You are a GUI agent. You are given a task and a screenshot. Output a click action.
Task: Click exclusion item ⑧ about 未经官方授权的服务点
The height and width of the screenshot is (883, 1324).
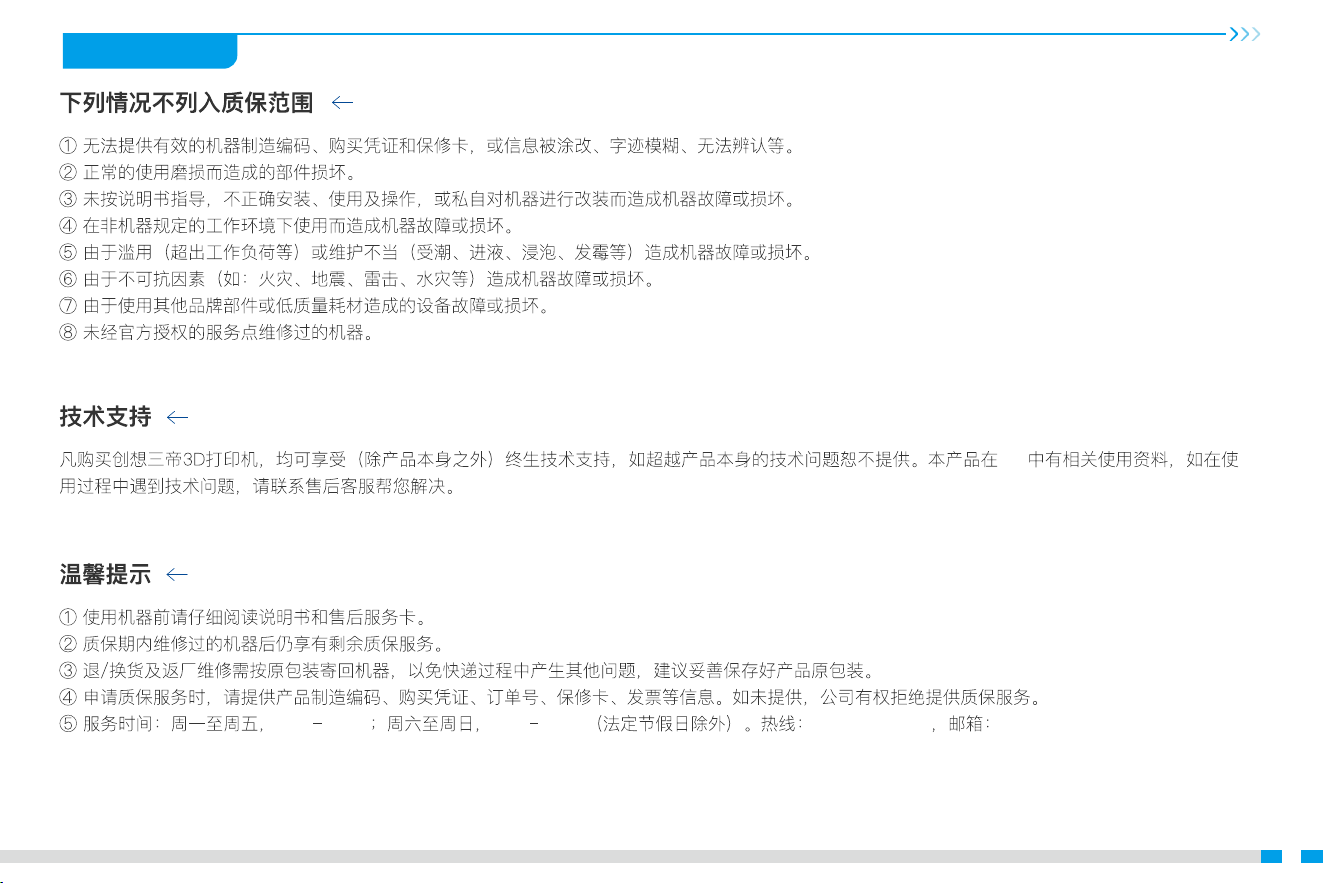(217, 333)
